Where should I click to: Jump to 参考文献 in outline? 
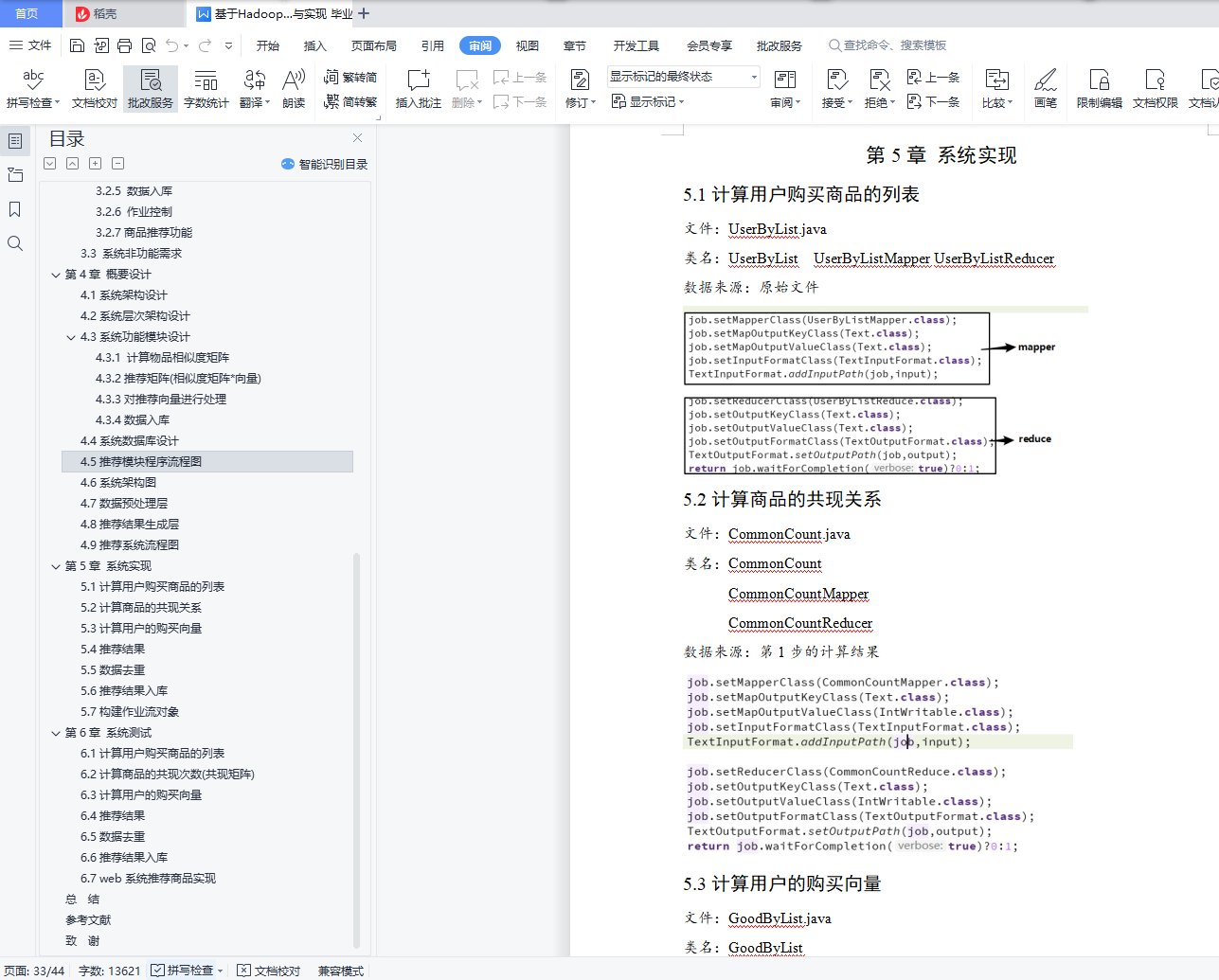point(88,920)
